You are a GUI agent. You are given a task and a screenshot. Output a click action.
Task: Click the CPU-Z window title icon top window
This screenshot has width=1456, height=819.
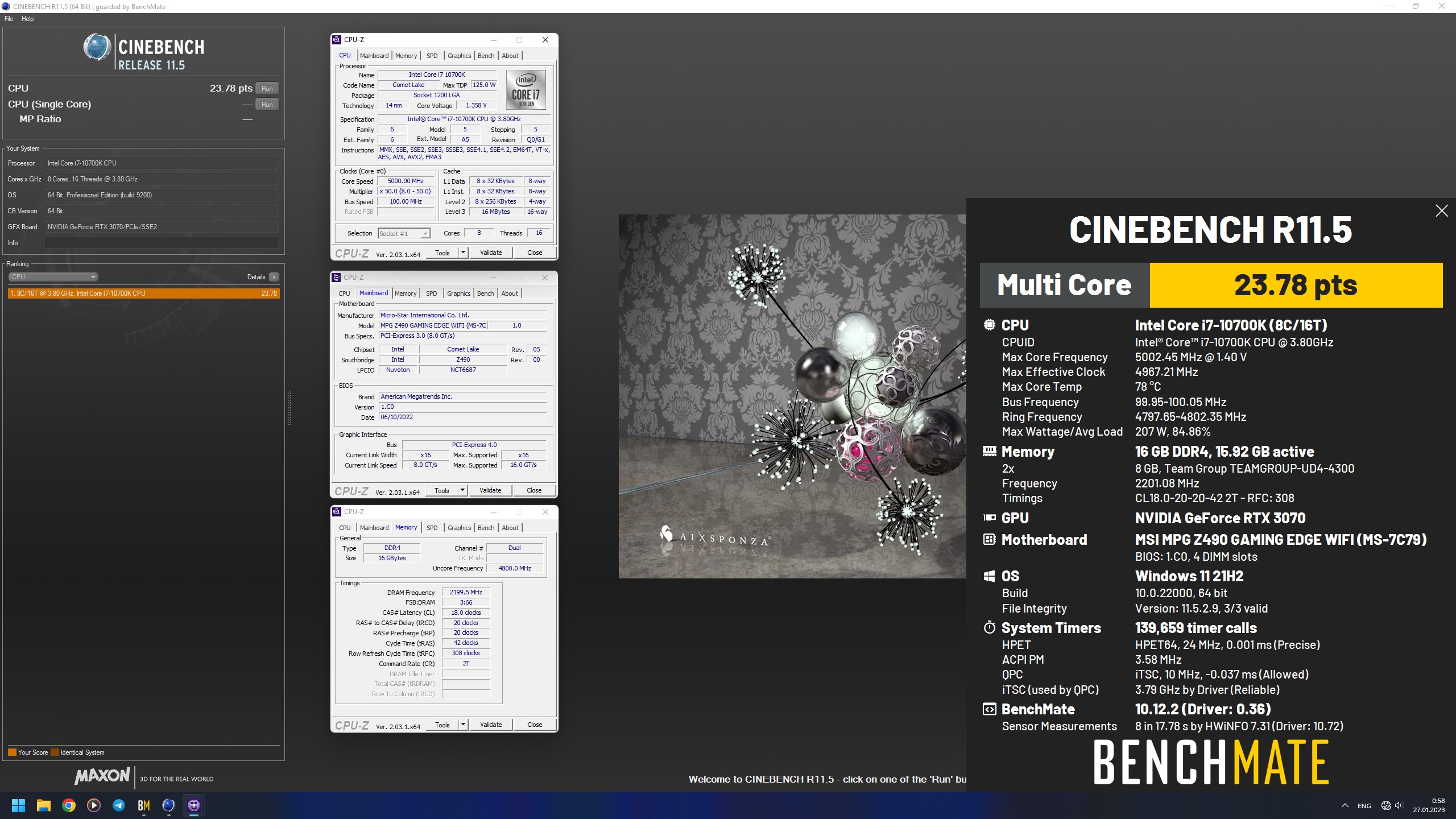[x=337, y=40]
